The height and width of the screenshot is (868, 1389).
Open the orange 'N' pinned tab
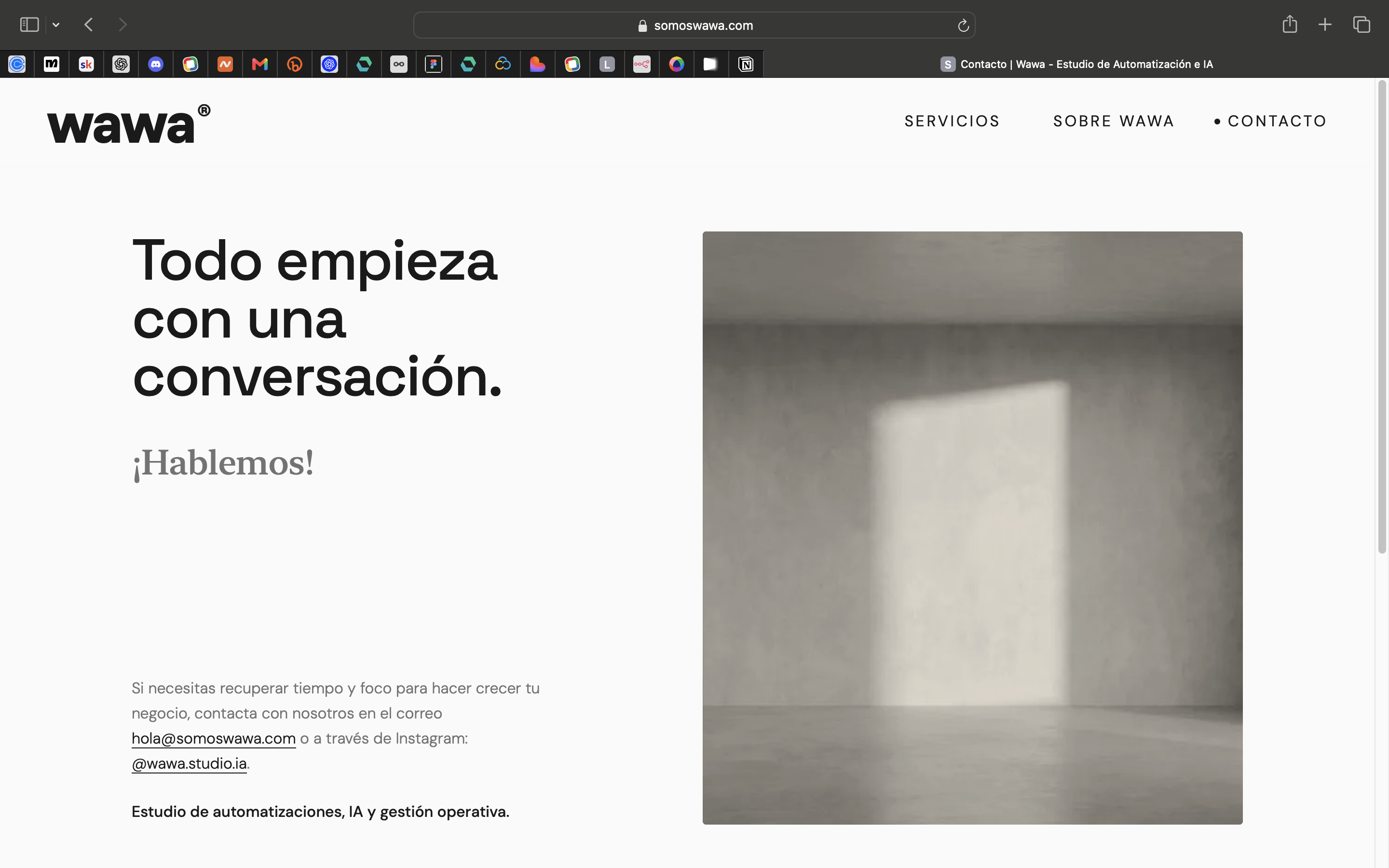226,64
